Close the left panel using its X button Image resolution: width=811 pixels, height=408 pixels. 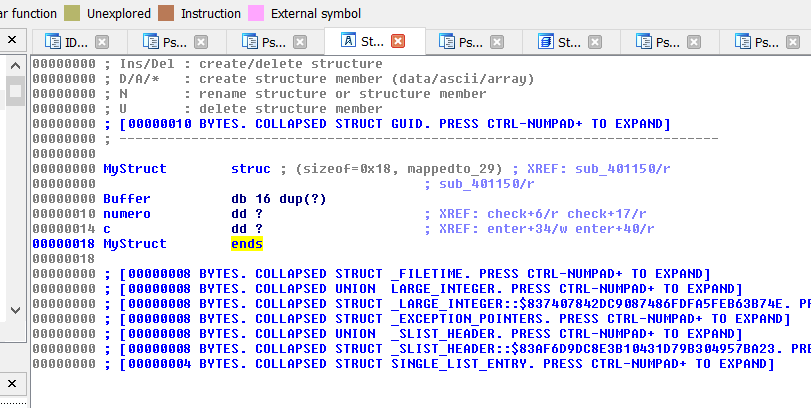click(14, 40)
